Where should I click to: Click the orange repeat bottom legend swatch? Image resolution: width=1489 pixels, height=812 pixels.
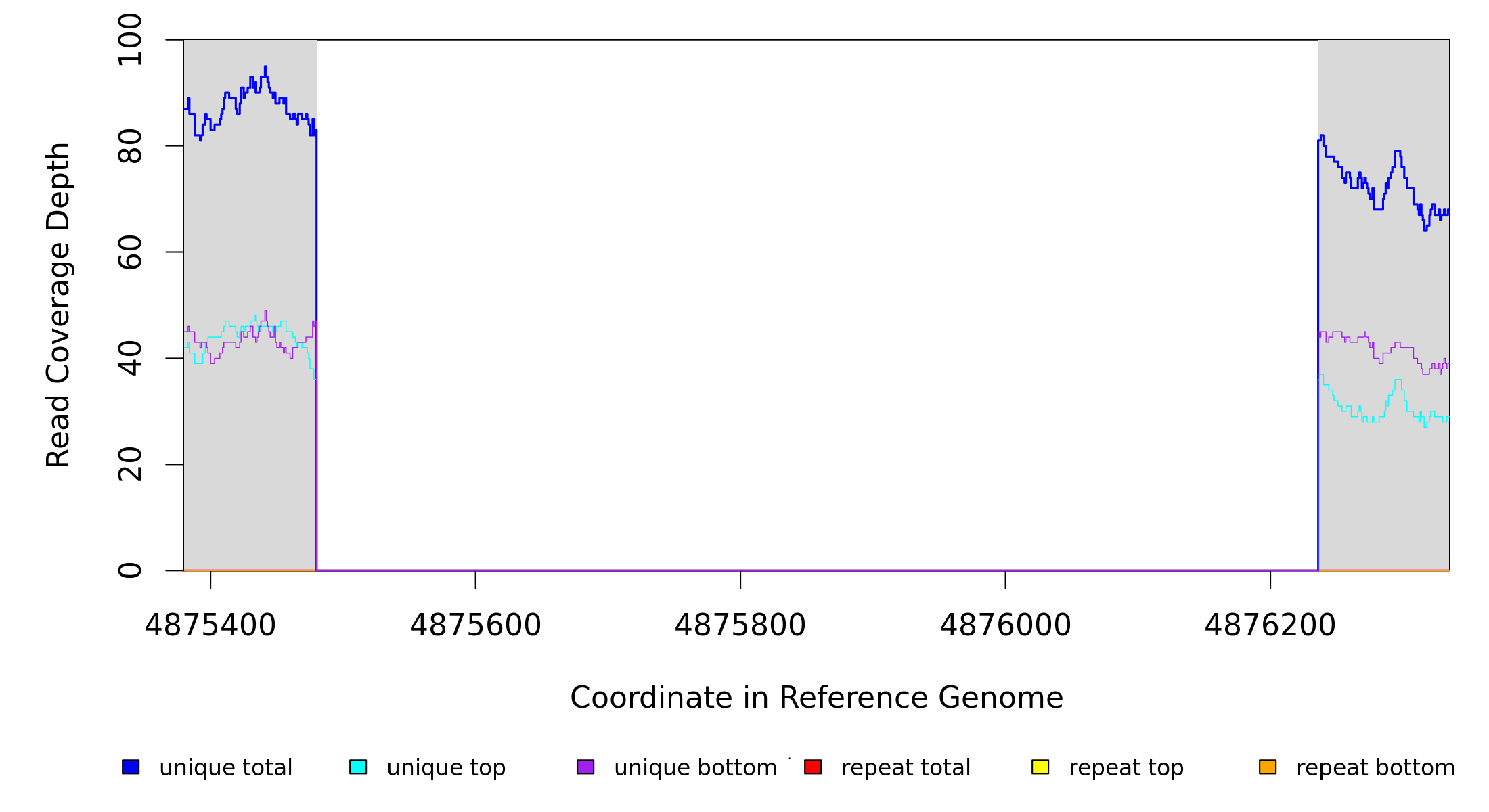click(1268, 767)
